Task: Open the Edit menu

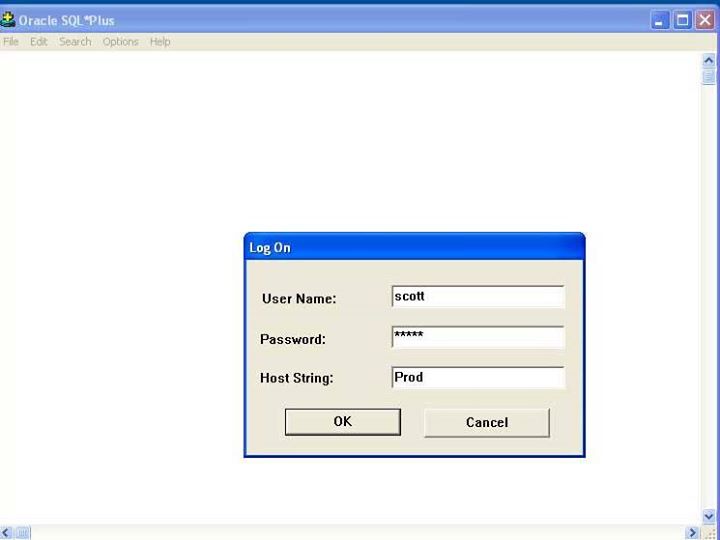Action: (x=39, y=42)
